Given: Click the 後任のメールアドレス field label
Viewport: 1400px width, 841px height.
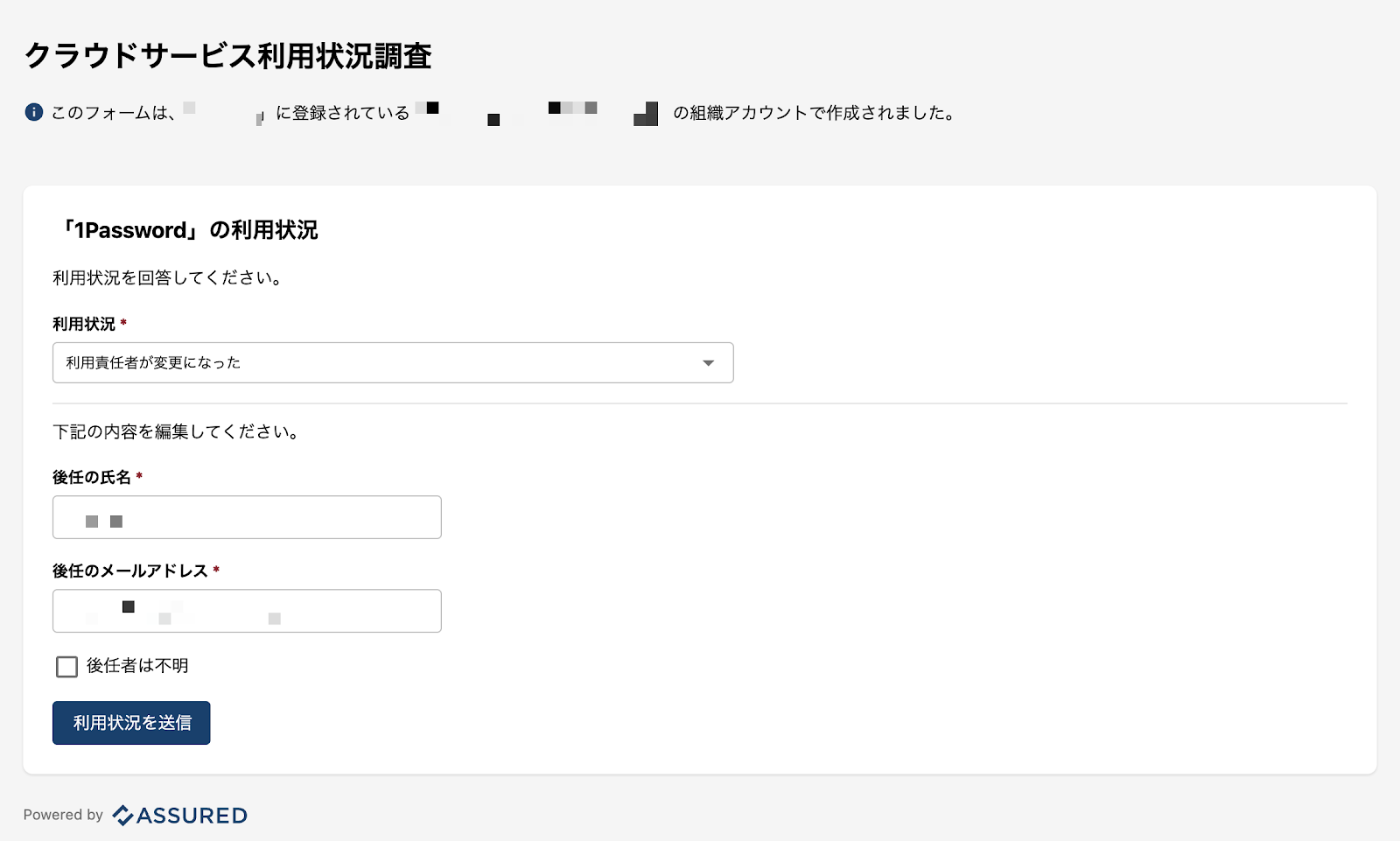Looking at the screenshot, I should (130, 571).
